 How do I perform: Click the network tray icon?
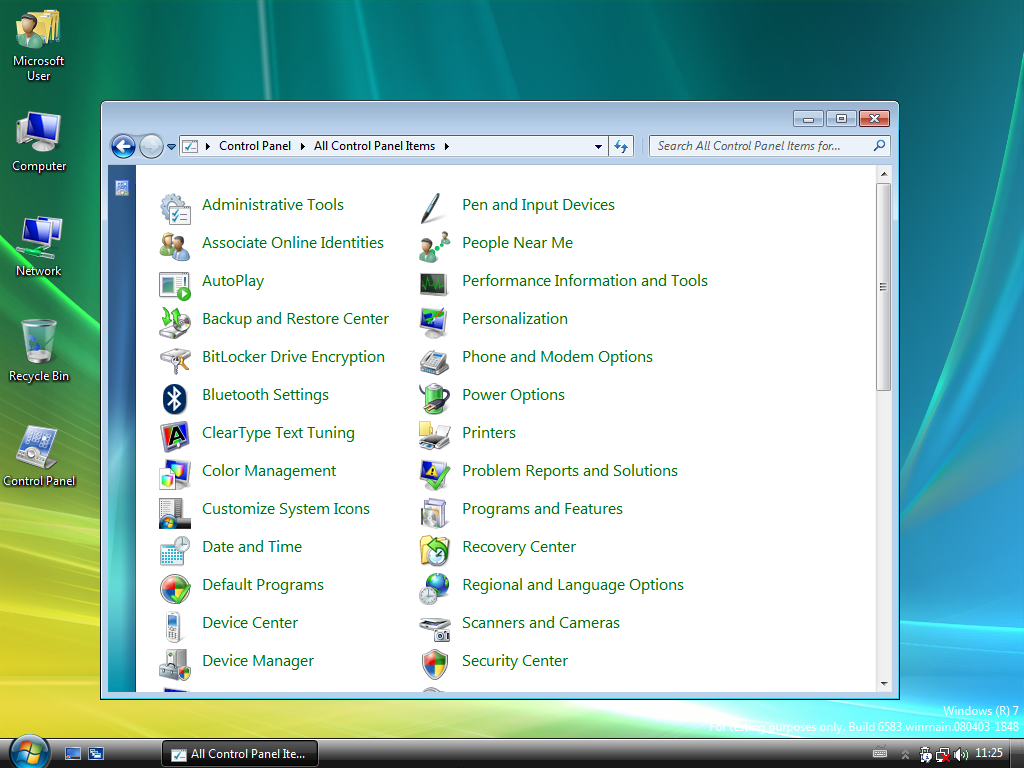pyautogui.click(x=943, y=755)
